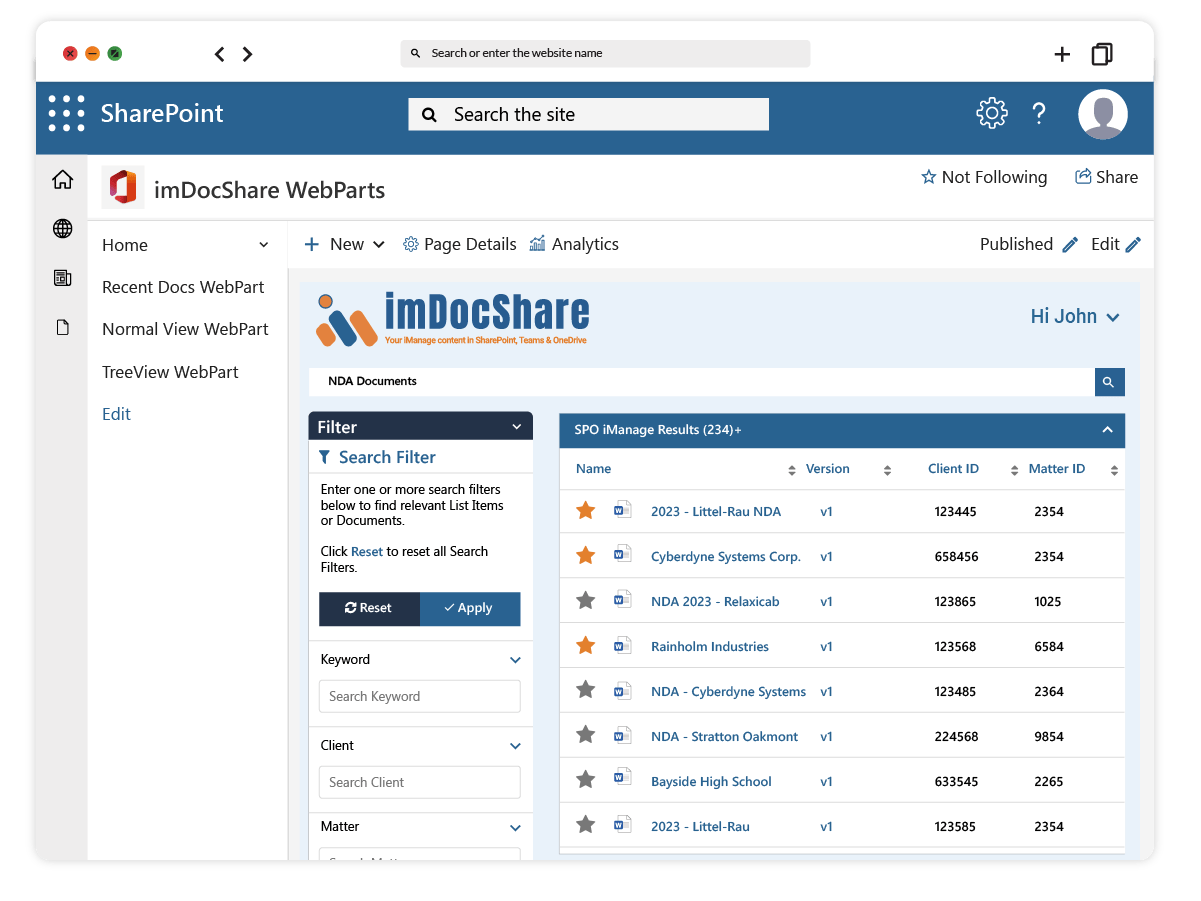Click the blue search button beside NDA Documents
The width and height of the screenshot is (1201, 901).
pyautogui.click(x=1109, y=382)
